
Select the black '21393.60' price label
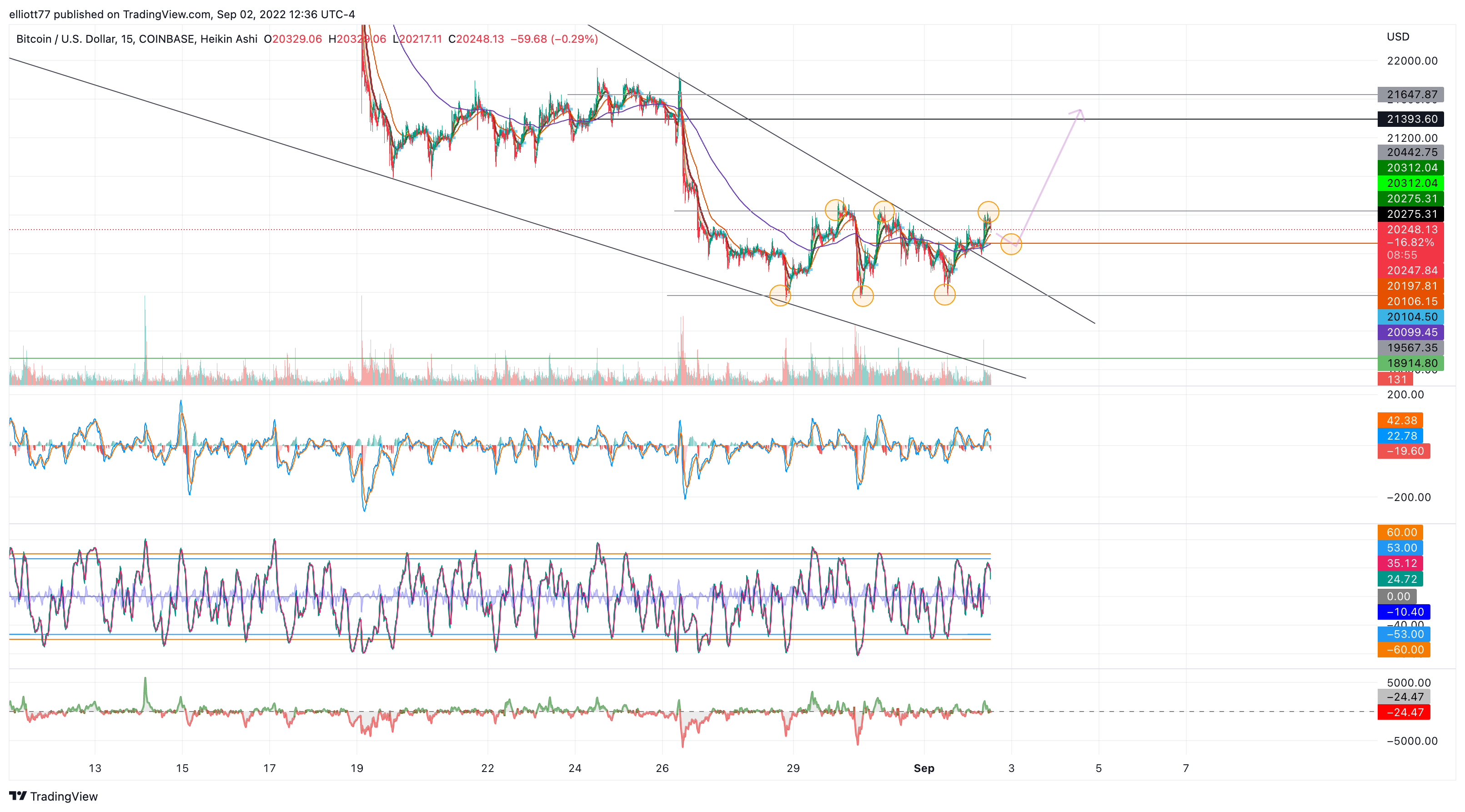click(1410, 119)
